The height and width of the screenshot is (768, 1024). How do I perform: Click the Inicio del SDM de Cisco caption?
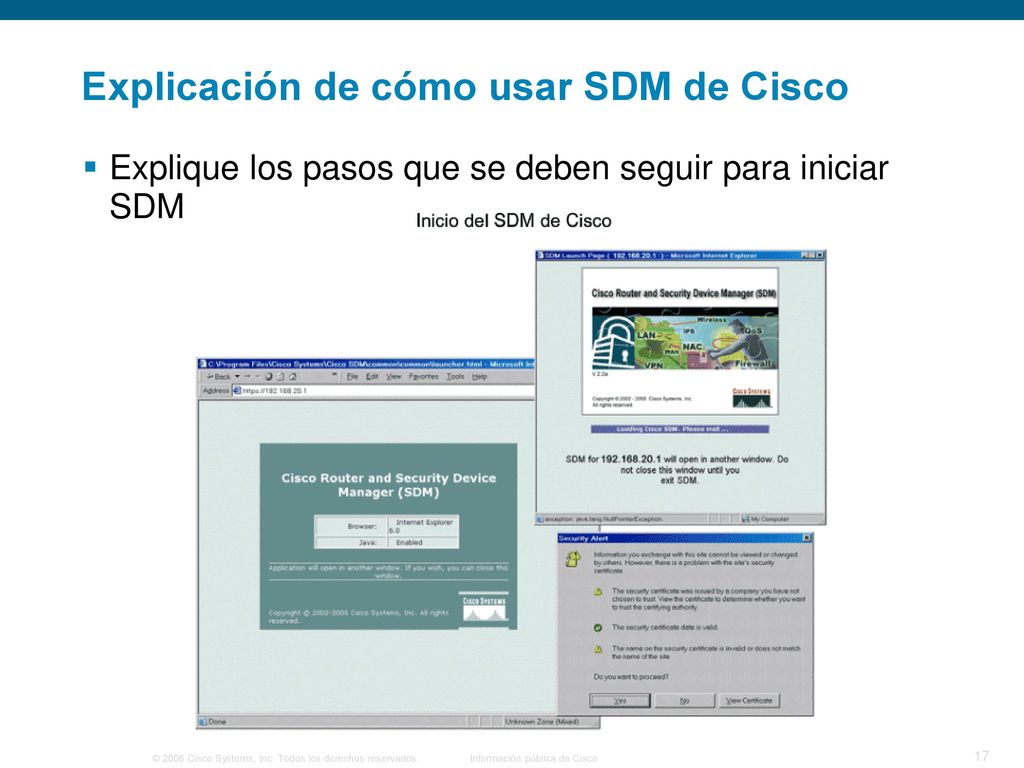click(513, 221)
